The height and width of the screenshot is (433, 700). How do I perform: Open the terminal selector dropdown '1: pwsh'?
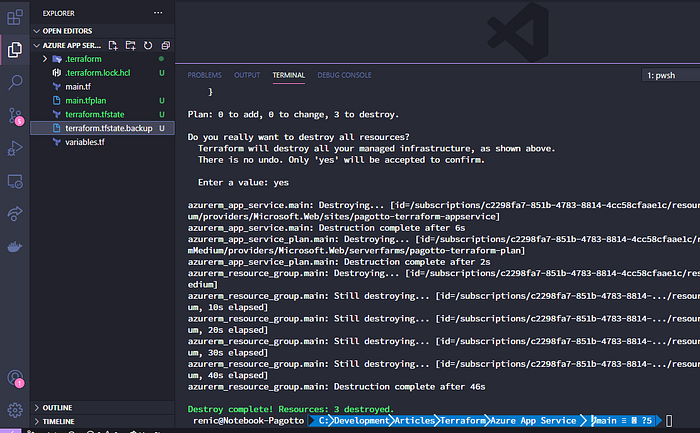tap(671, 75)
